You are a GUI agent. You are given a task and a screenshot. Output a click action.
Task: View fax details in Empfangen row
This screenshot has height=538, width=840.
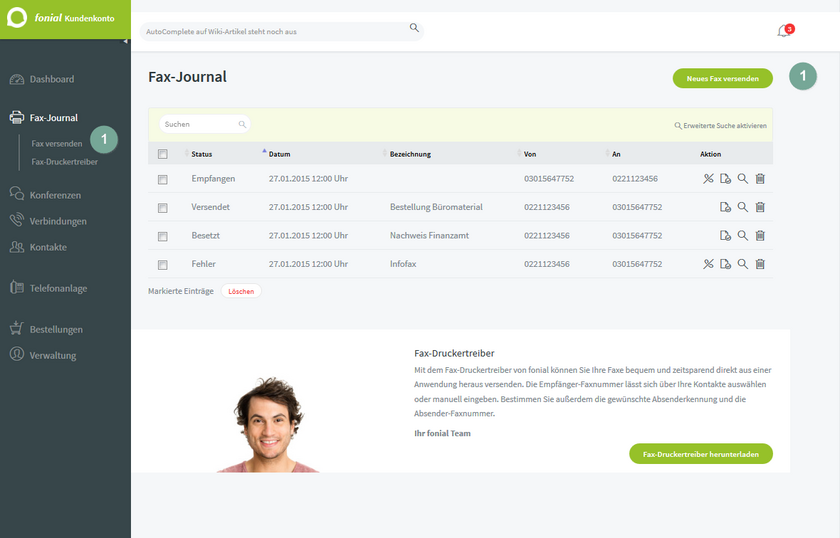742,178
